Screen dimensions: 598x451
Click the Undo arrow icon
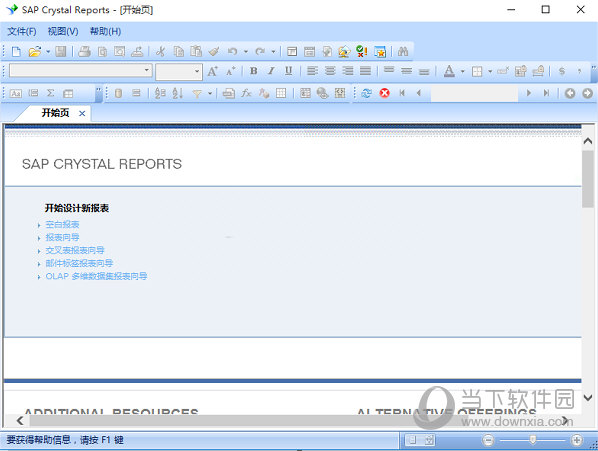tap(232, 51)
